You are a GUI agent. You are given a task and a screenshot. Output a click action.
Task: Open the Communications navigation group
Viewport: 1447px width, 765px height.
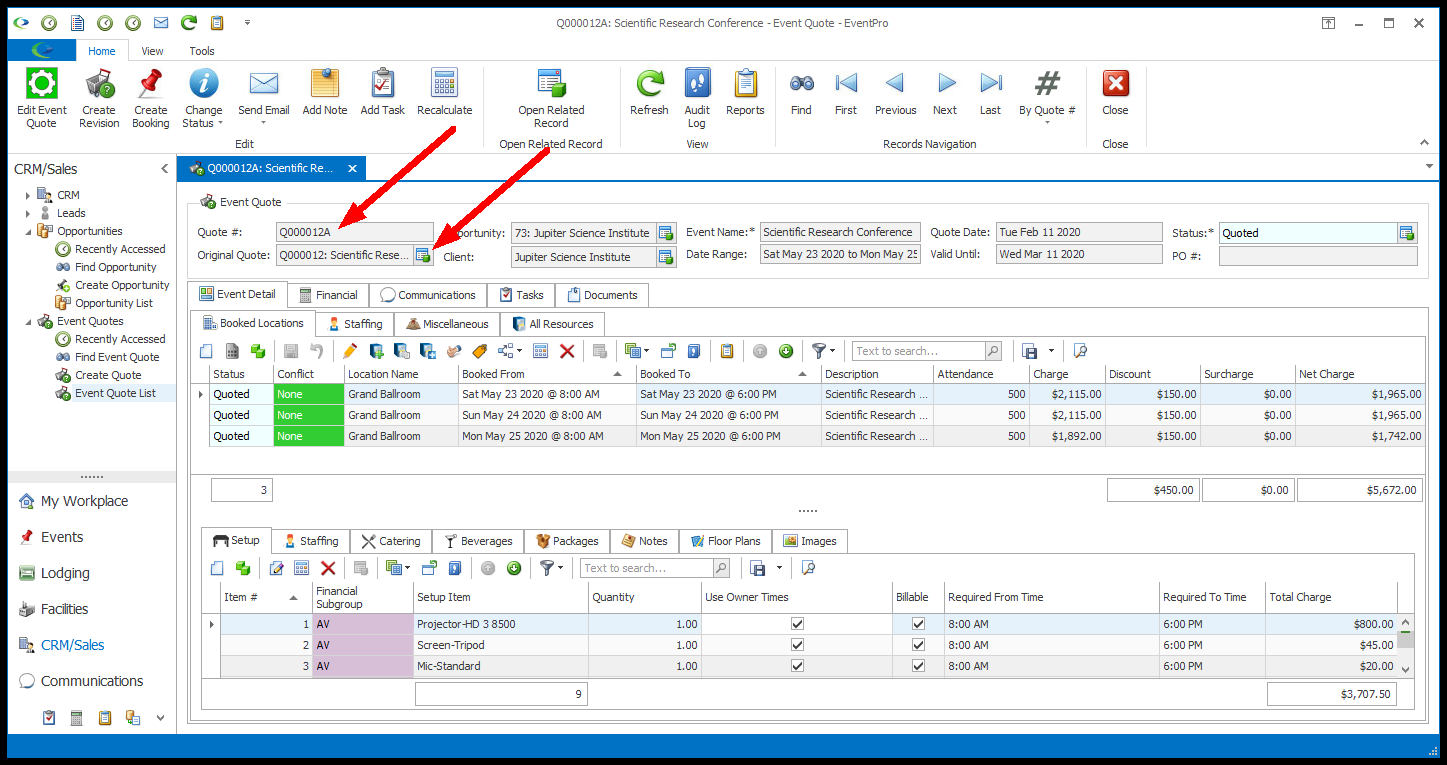(x=92, y=681)
